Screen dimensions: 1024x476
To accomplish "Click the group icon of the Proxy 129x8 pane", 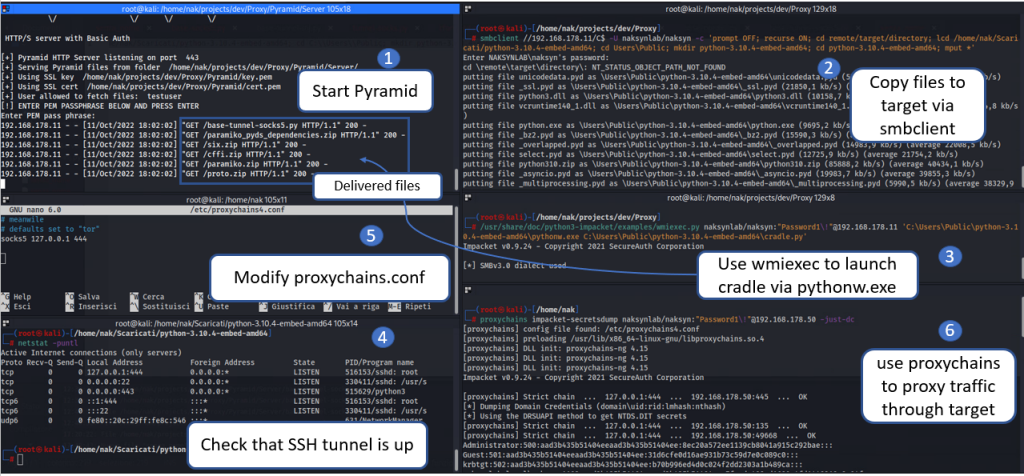I will 468,196.
